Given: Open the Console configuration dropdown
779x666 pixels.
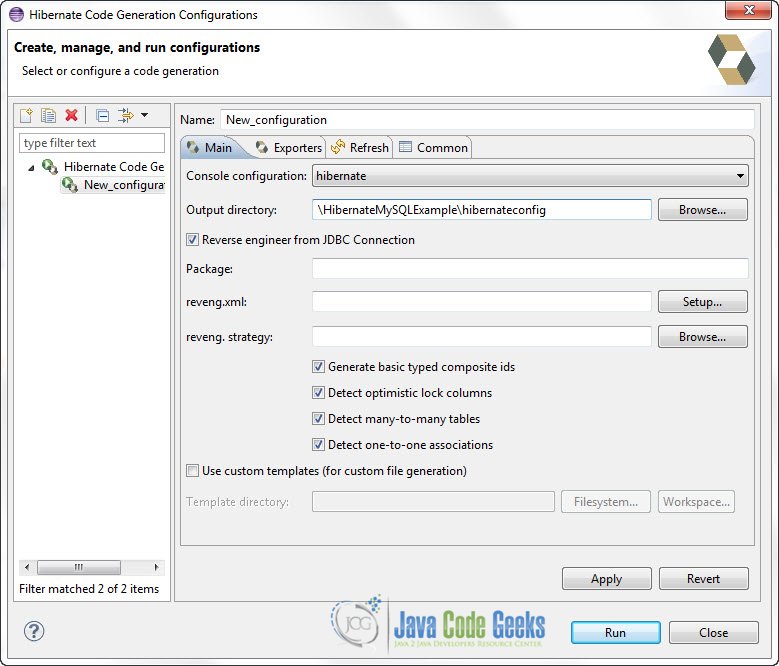Looking at the screenshot, I should tap(530, 176).
